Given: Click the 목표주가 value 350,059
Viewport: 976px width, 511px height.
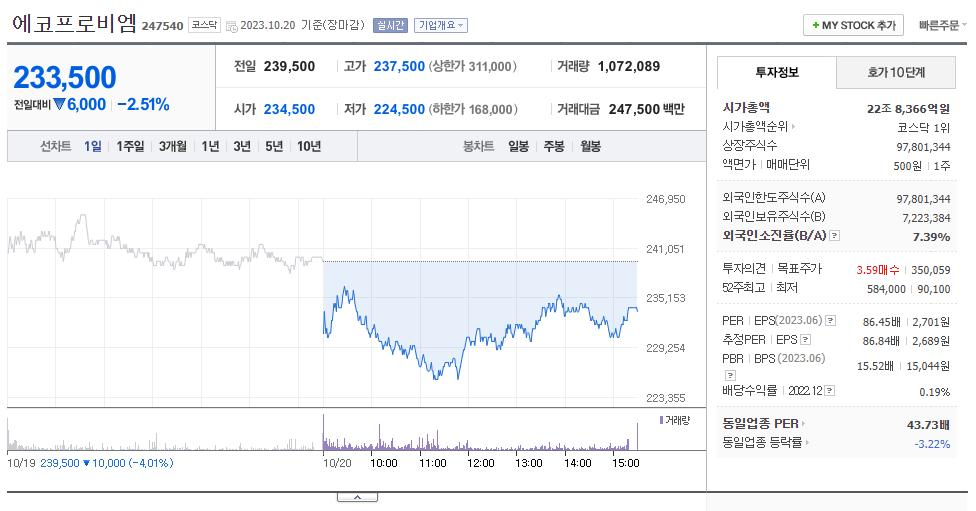Looking at the screenshot, I should coord(931,270).
